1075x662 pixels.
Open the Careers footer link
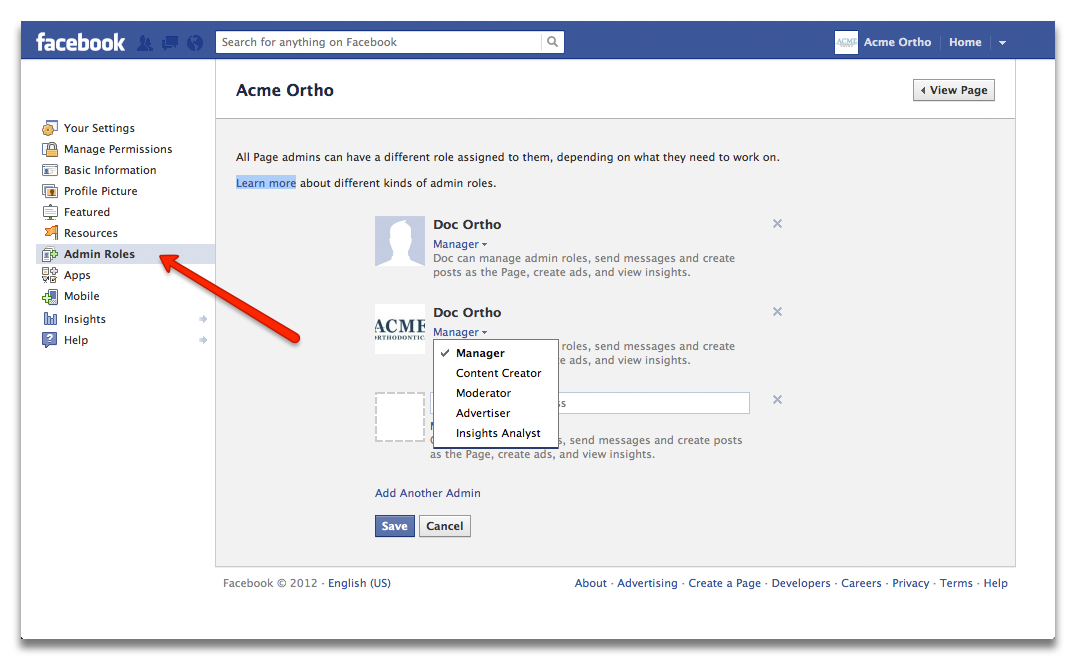click(x=861, y=583)
